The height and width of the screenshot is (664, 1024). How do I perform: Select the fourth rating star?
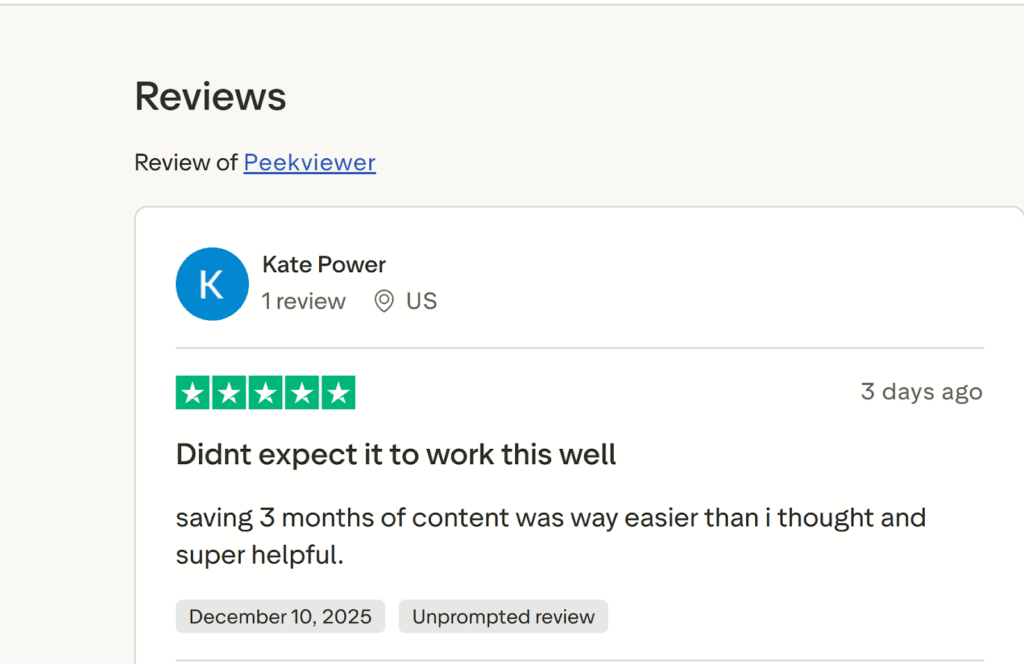coord(301,392)
